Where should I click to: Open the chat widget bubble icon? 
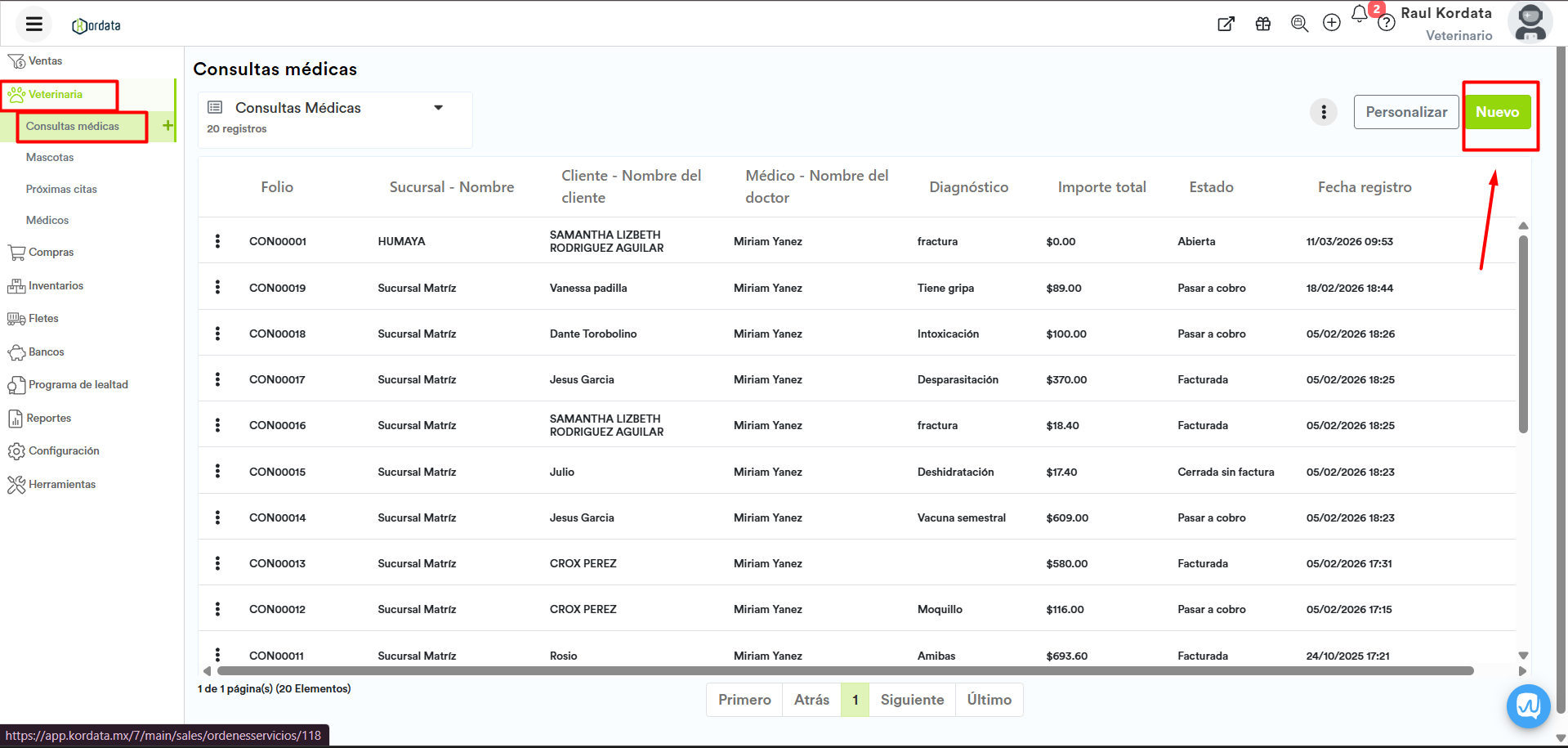(1528, 705)
